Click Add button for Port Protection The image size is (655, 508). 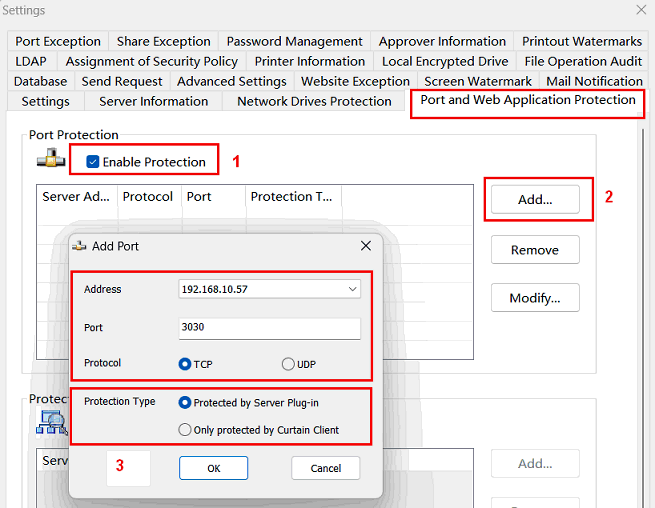pos(535,199)
